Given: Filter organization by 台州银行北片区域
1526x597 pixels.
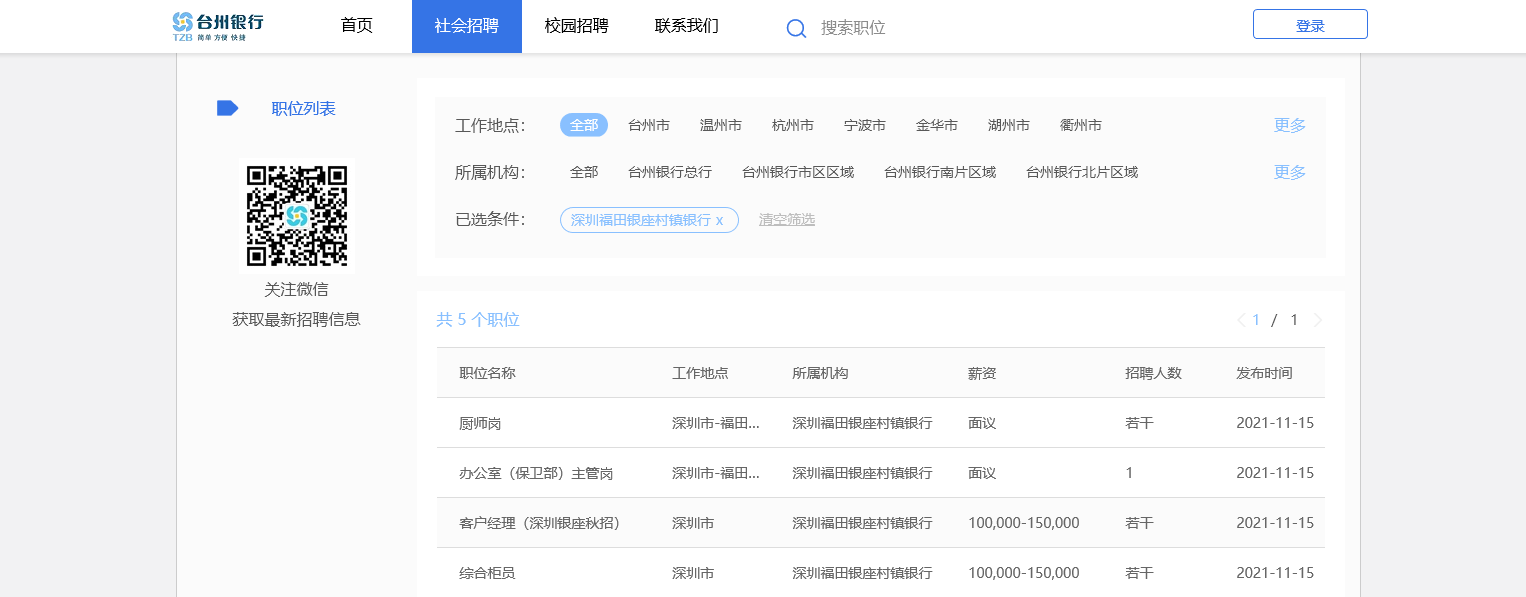Looking at the screenshot, I should pyautogui.click(x=1082, y=172).
